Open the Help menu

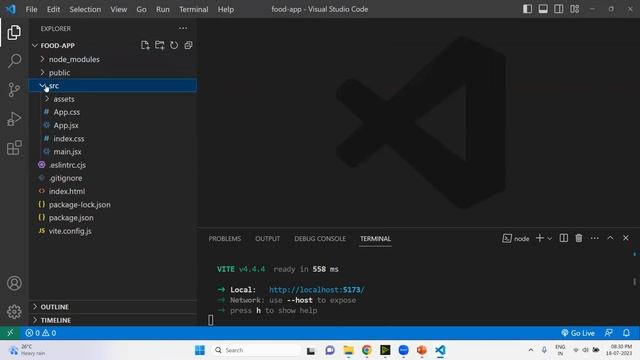tap(226, 9)
